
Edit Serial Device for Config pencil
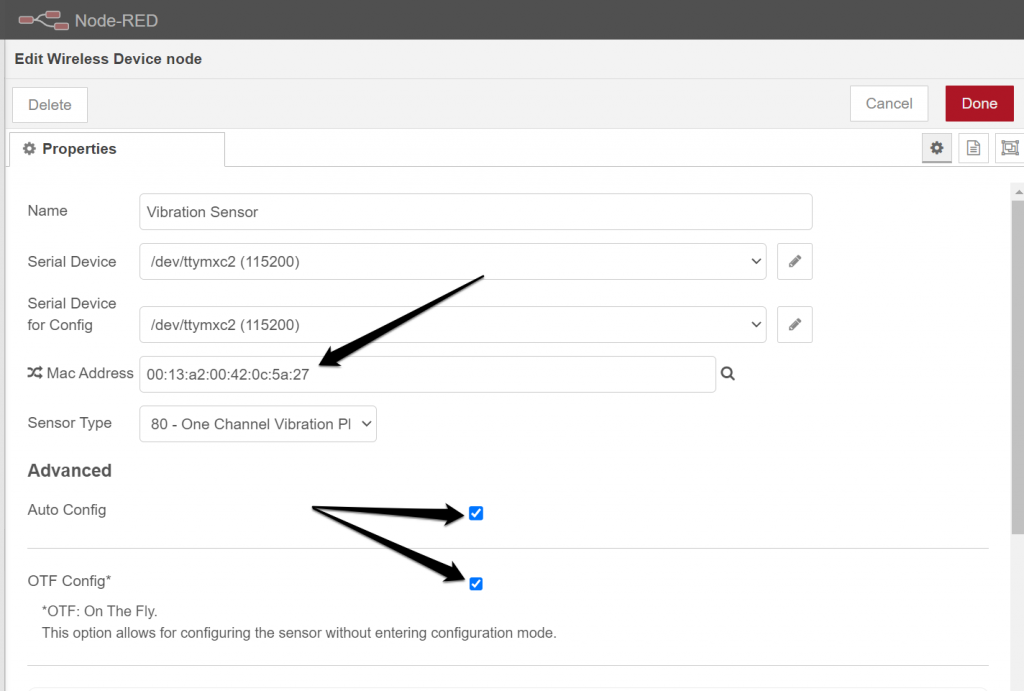[795, 325]
